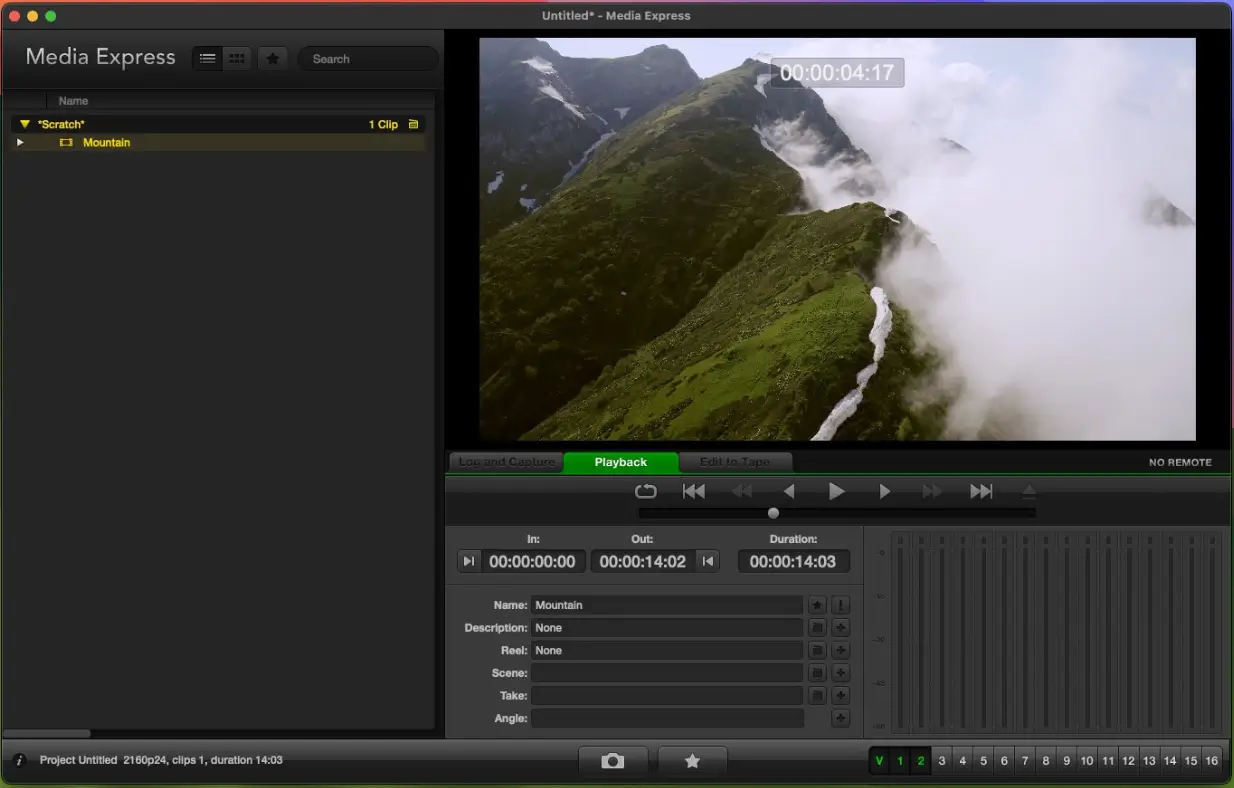Click the Reel input field
Screen dimensions: 1234x788
coord(667,651)
